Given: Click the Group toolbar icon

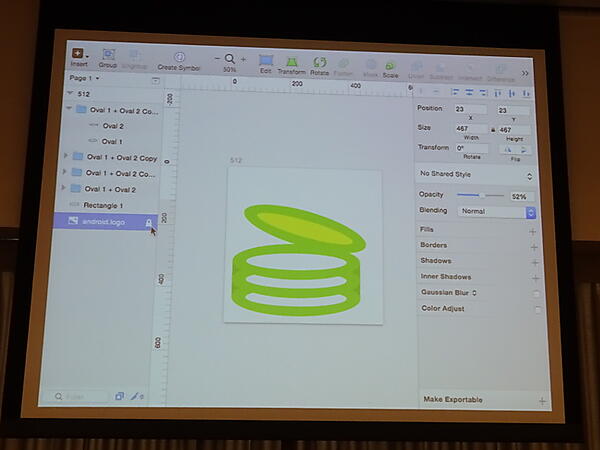Looking at the screenshot, I should click(107, 54).
